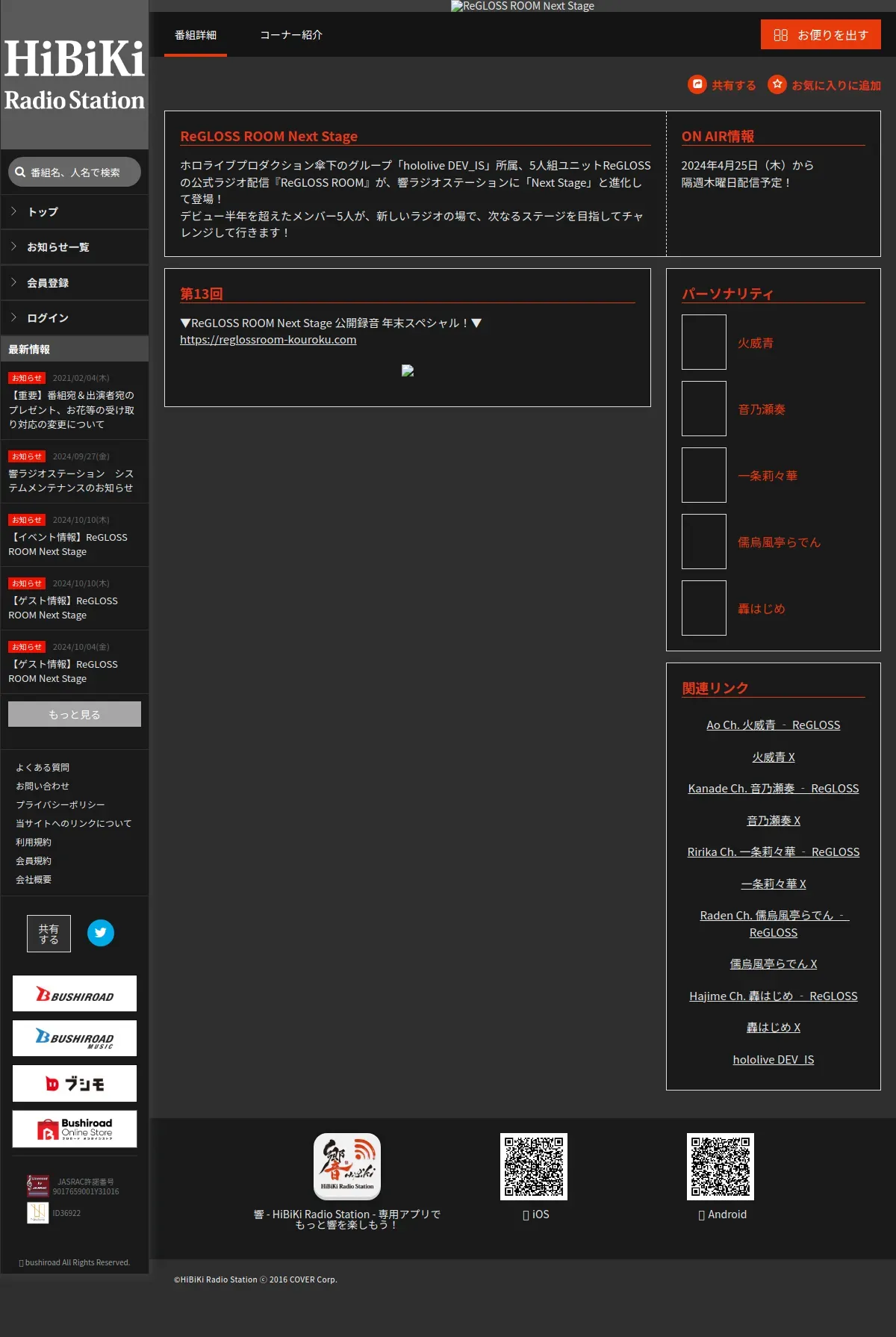Open the 音乃瀬奏 X link
This screenshot has height=1337, width=896.
tap(774, 820)
